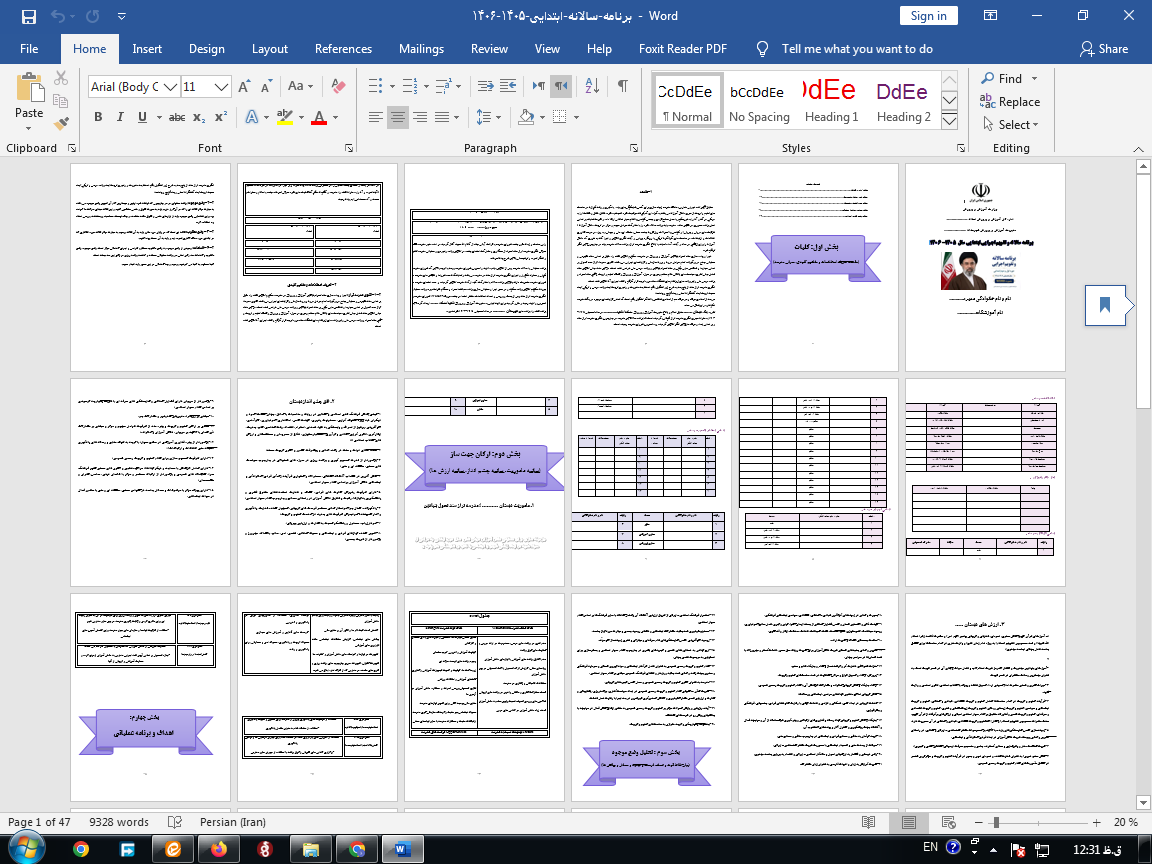Open proofing errors icon in status bar
Screen dimensions: 1152x864
click(175, 822)
